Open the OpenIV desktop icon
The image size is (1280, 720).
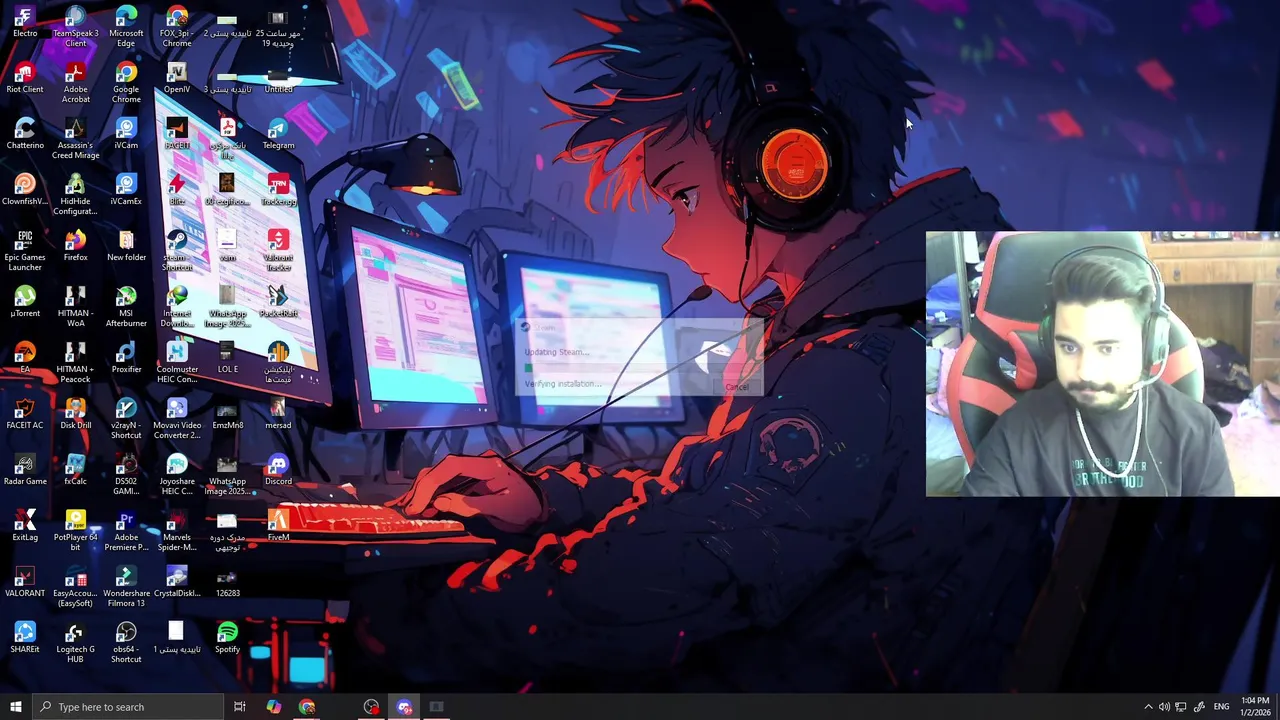177,78
